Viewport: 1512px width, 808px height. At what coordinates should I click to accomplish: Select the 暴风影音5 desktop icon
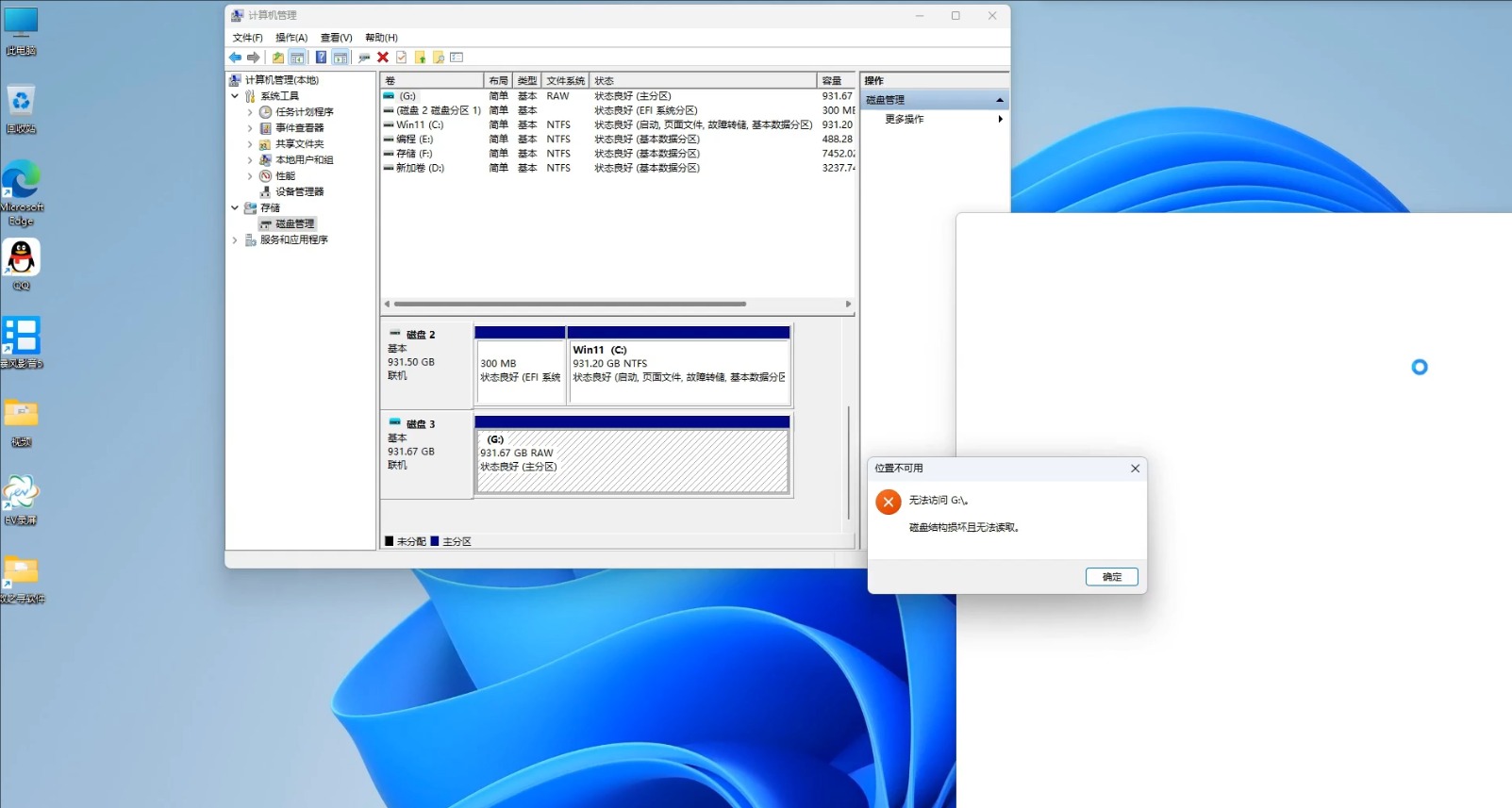click(21, 342)
